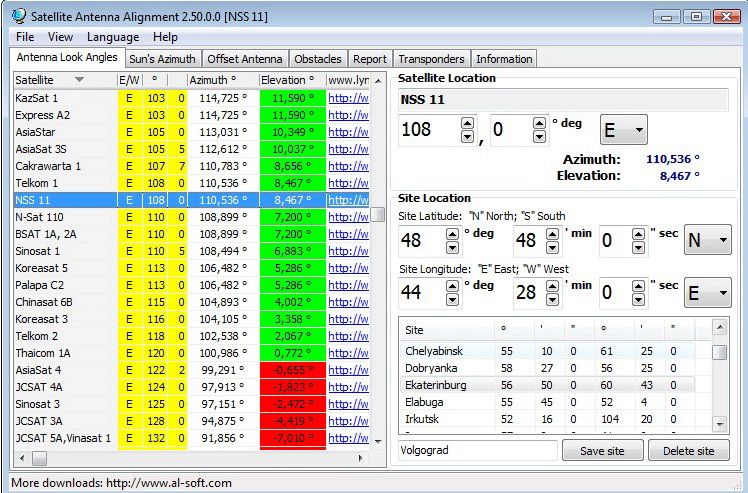
Task: Decrease site longitude seconds spinner
Action: (x=637, y=299)
